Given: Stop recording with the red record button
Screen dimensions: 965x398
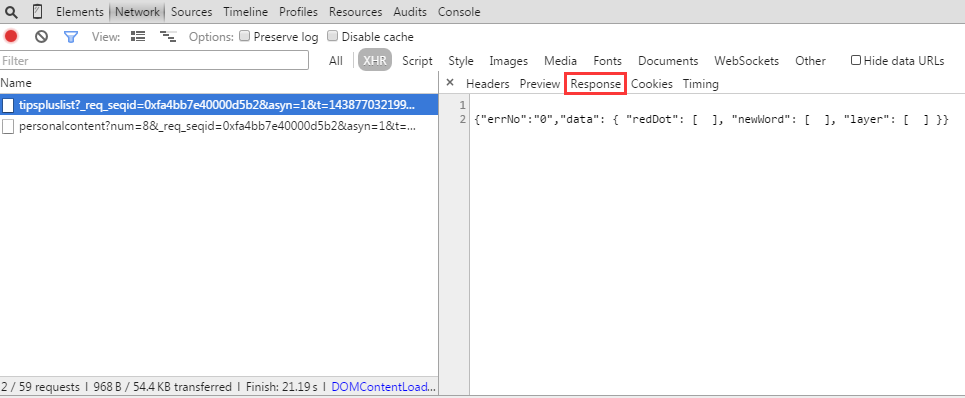Looking at the screenshot, I should point(11,36).
